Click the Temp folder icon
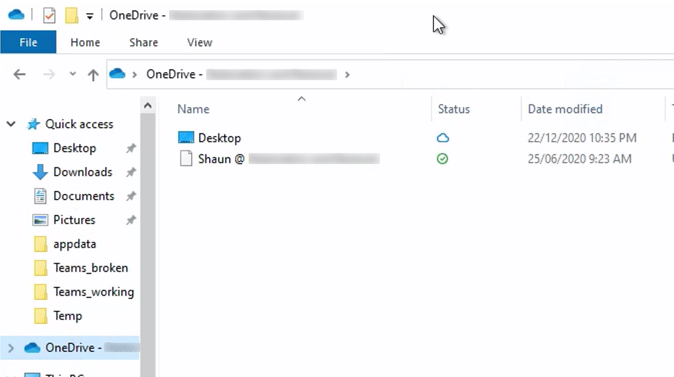Screen dimensions: 674x377 (x=40, y=316)
